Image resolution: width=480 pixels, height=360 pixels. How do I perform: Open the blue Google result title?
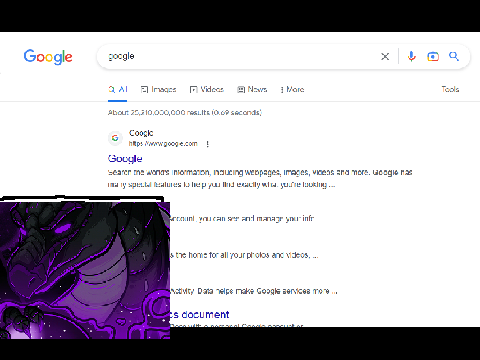point(125,159)
